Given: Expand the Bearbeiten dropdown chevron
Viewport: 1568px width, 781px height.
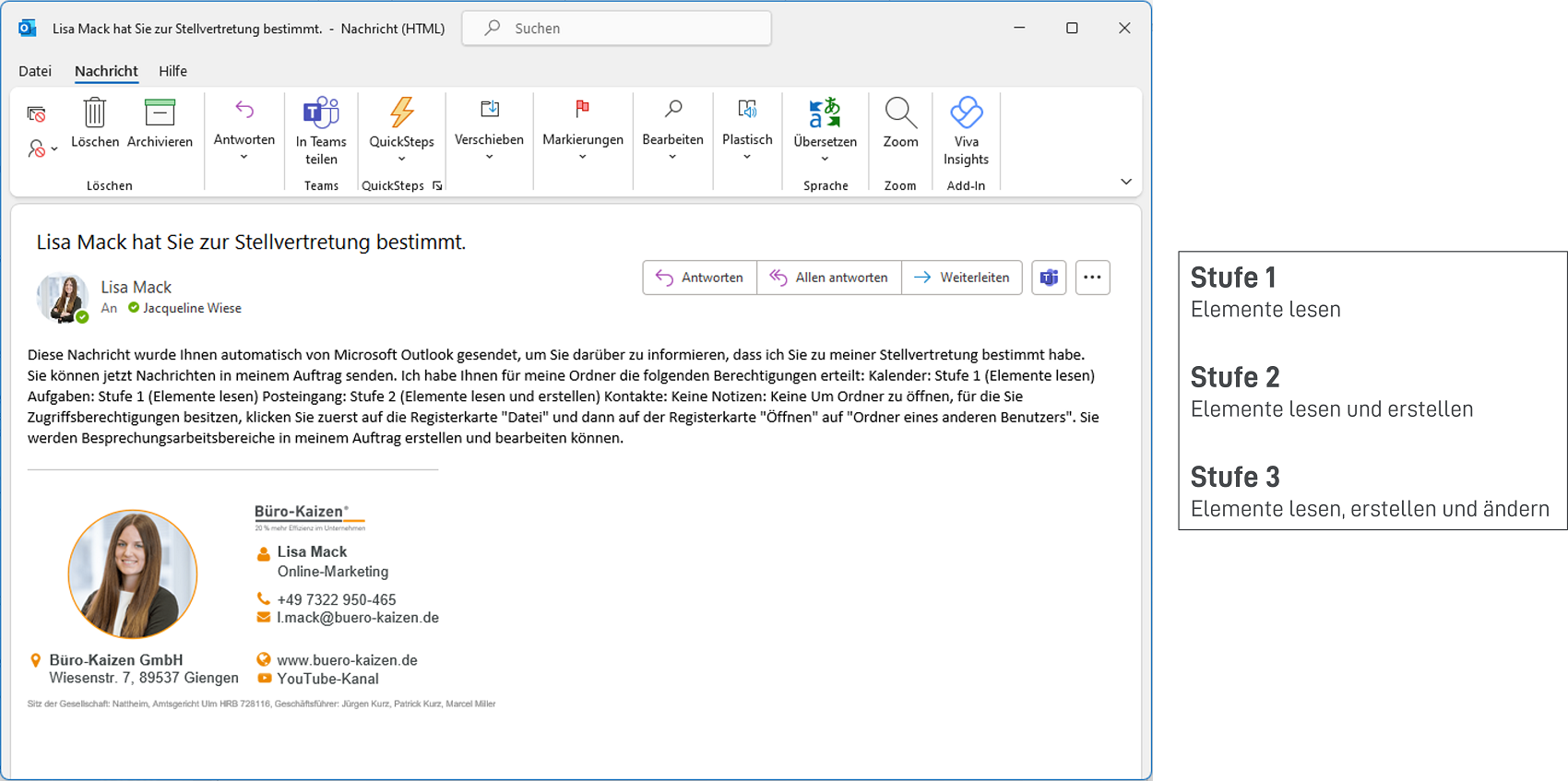Looking at the screenshot, I should click(x=673, y=158).
